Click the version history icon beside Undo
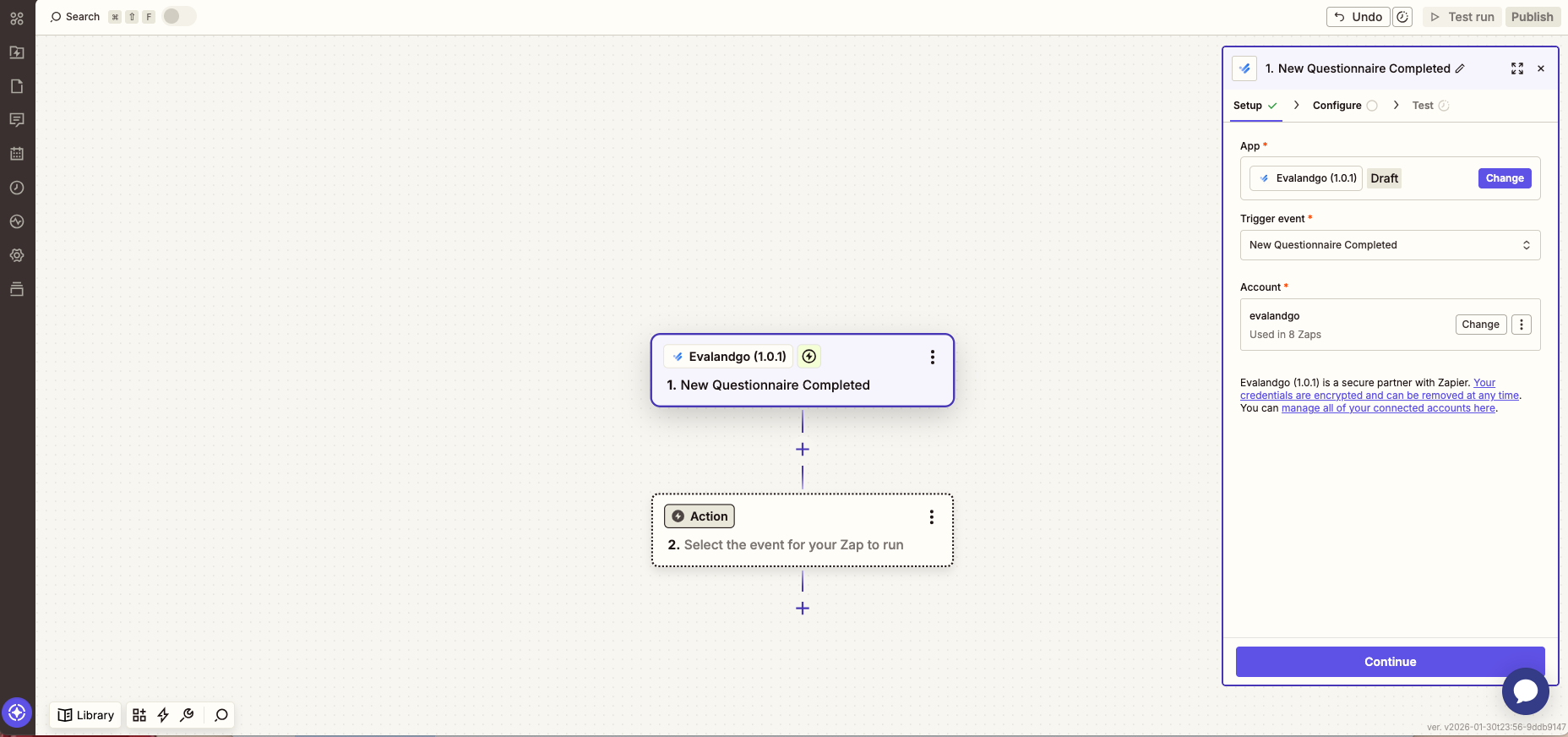This screenshot has height=737, width=1568. pyautogui.click(x=1402, y=17)
